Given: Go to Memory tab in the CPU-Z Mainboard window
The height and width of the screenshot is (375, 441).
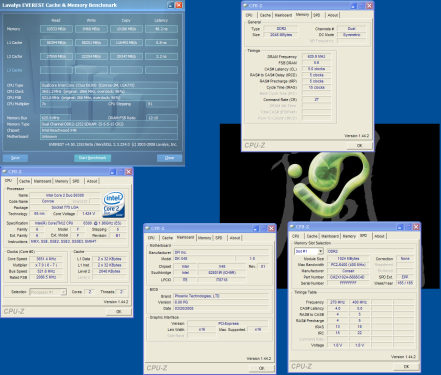Looking at the screenshot, I should (204, 238).
